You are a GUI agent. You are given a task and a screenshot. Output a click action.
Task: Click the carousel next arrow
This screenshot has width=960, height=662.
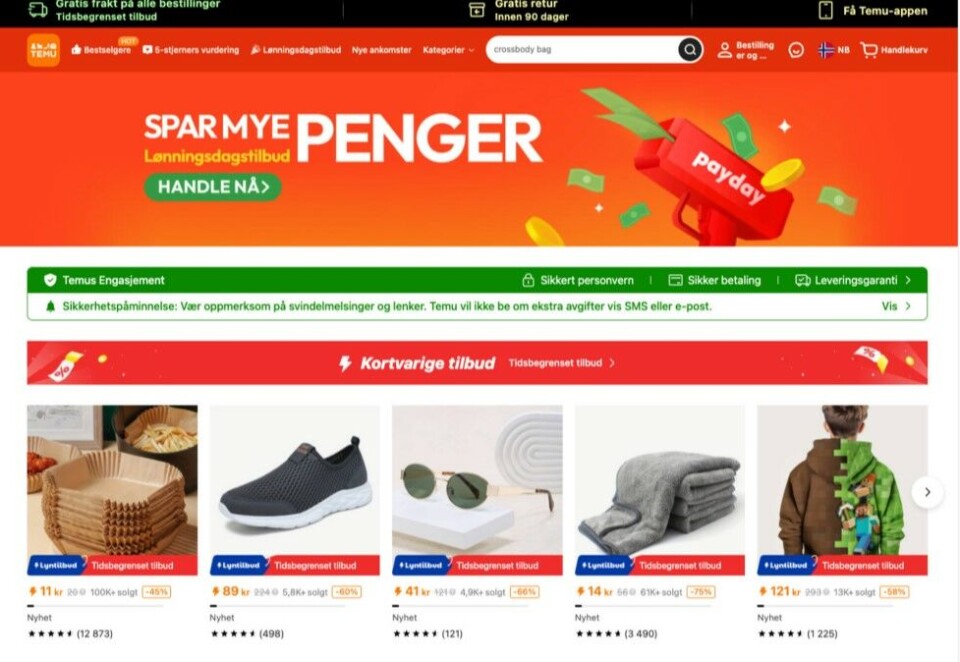coord(927,492)
